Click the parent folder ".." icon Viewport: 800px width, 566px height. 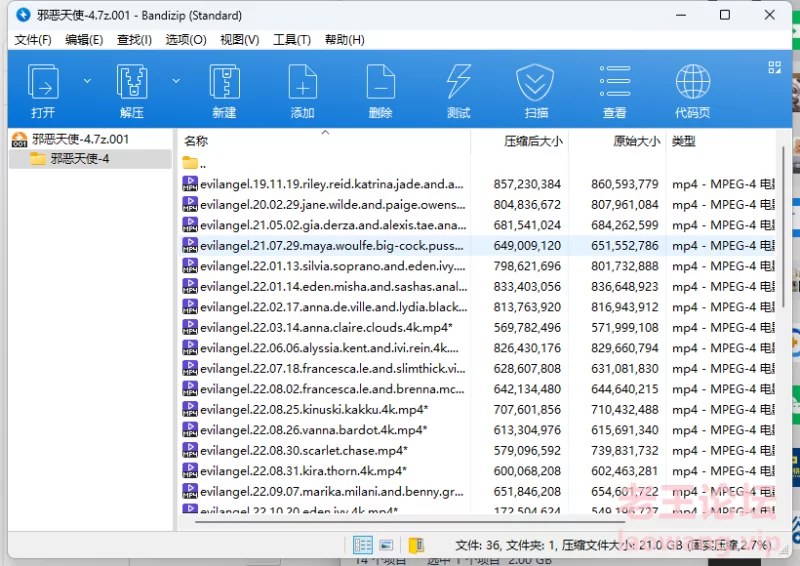(190, 163)
